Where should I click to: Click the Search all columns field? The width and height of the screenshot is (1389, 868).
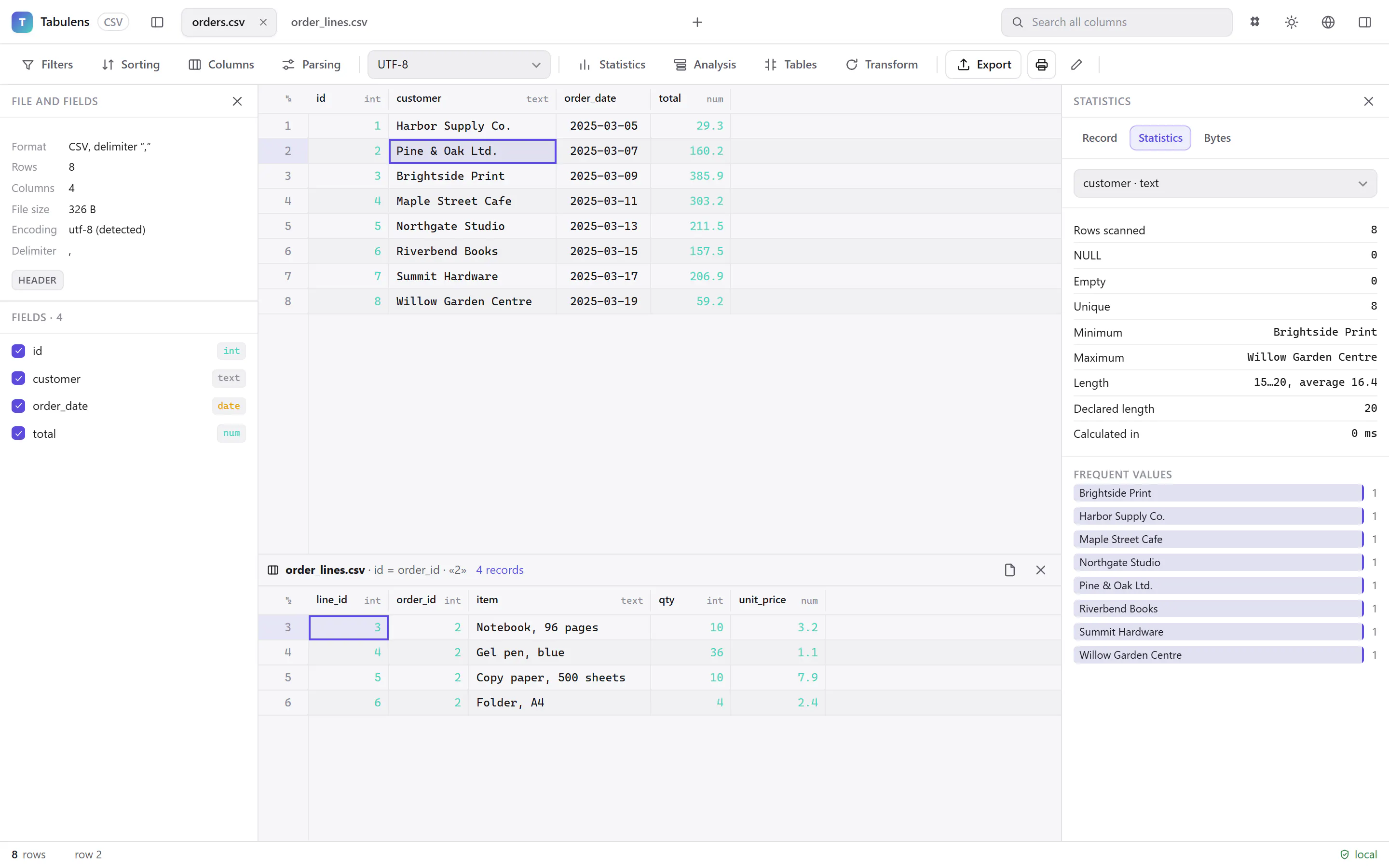(1117, 22)
